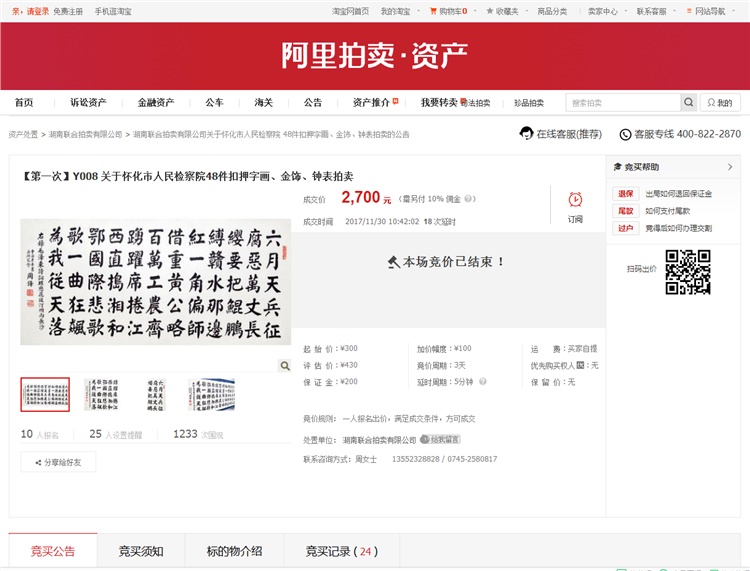This screenshot has width=750, height=571.
Task: Go to 淘宝网首页
Action: (351, 11)
